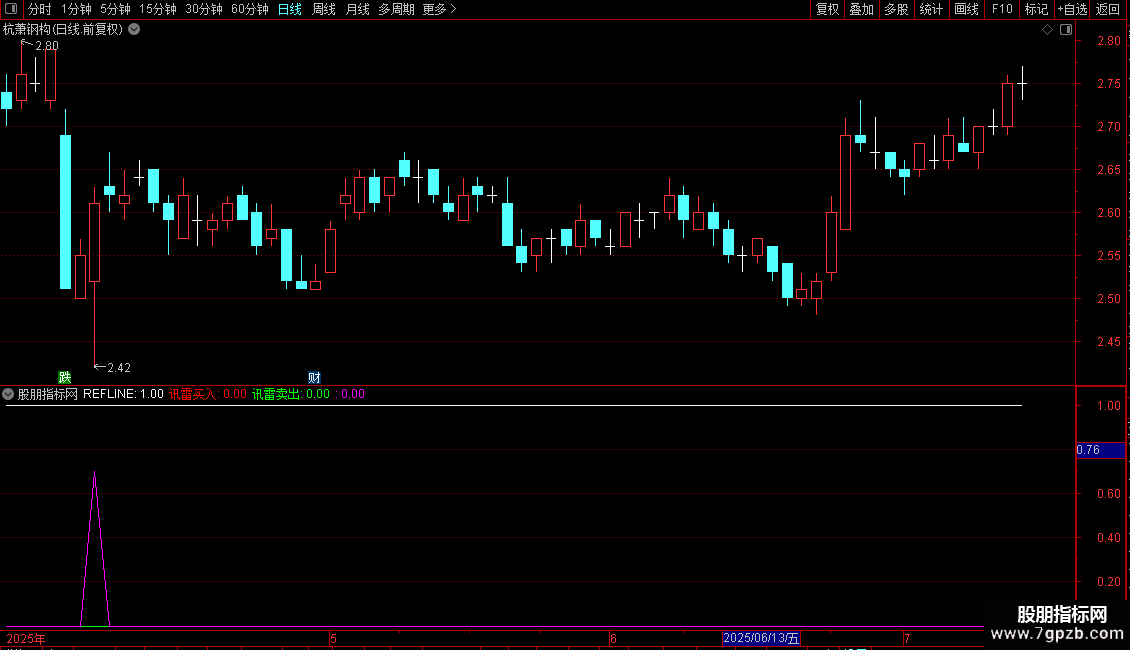Switch to the 分时 intraday view
Image resolution: width=1130 pixels, height=650 pixels.
tap(40, 9)
